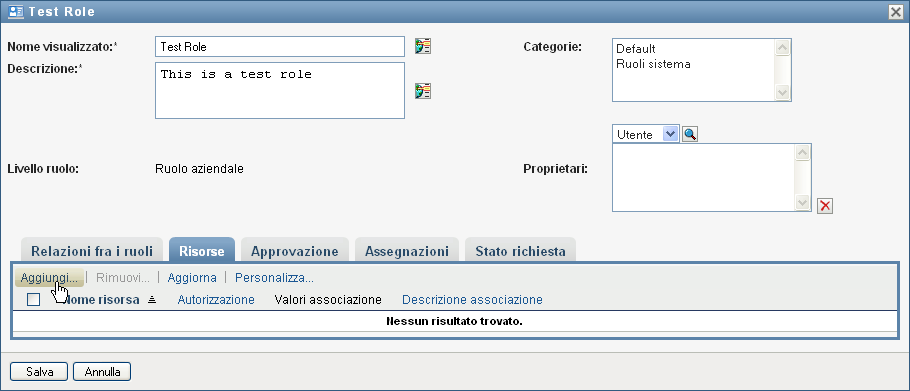Click Test Role title bar icon

(x=16, y=12)
